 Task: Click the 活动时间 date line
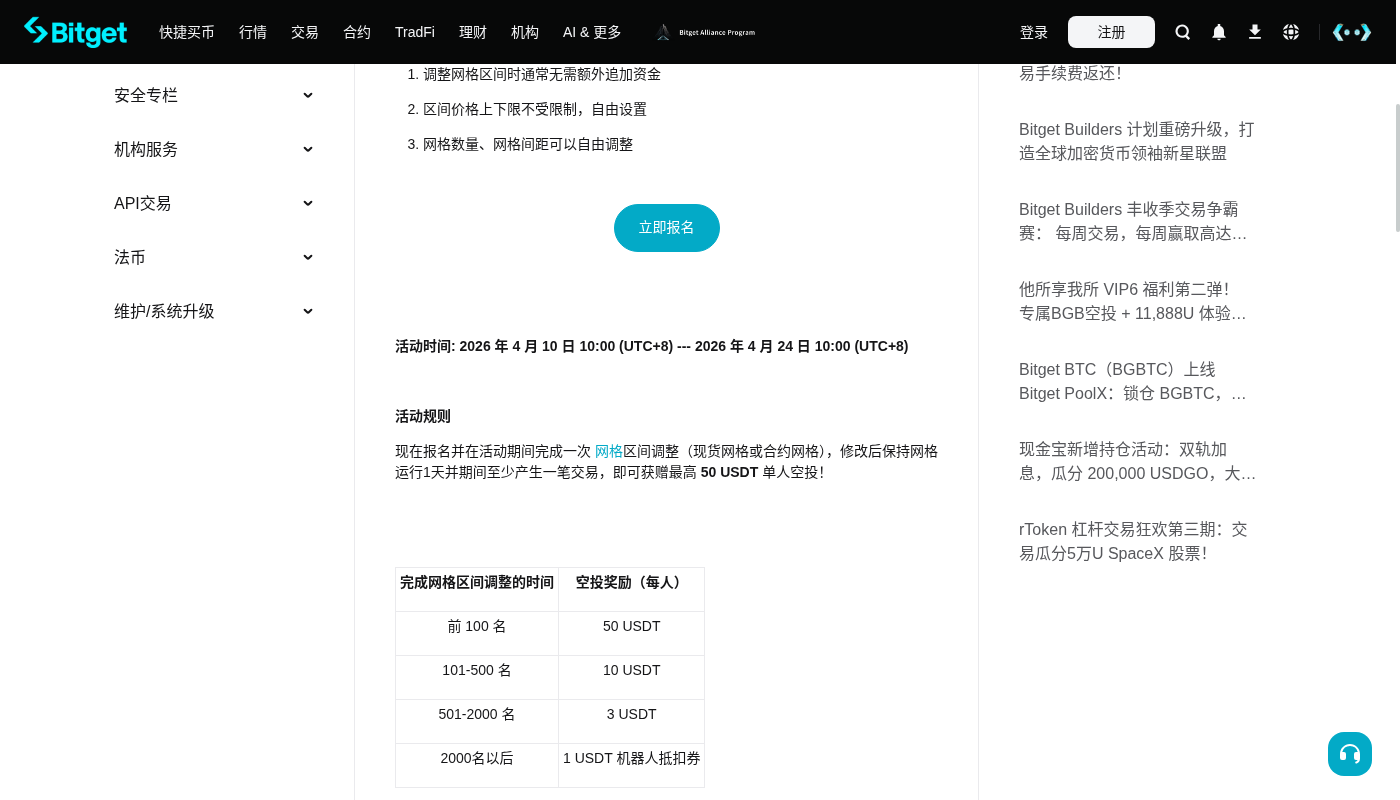click(652, 346)
